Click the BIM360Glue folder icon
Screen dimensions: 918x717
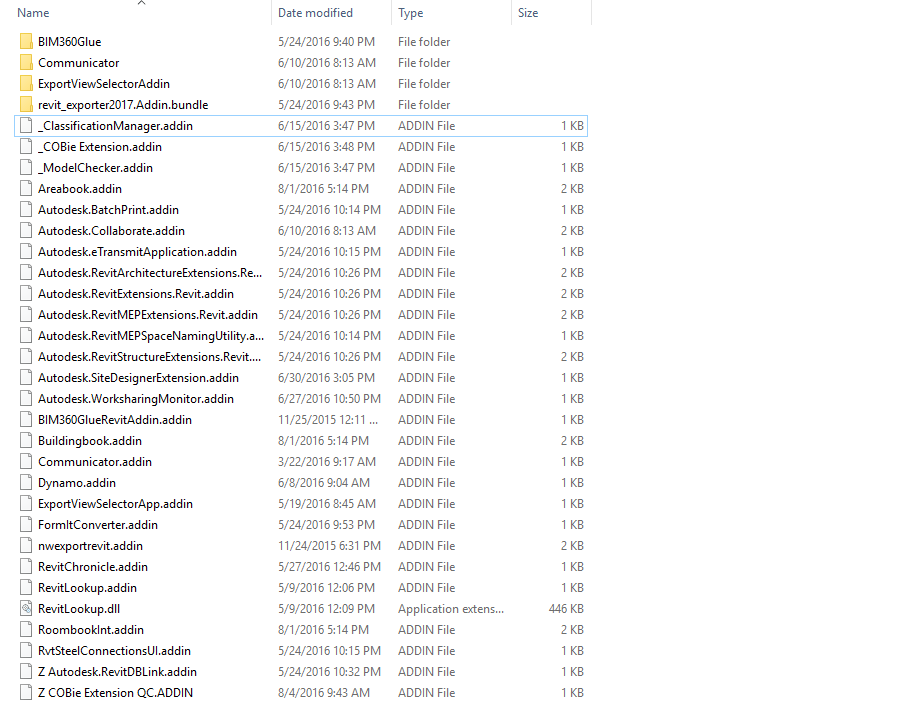[x=26, y=42]
